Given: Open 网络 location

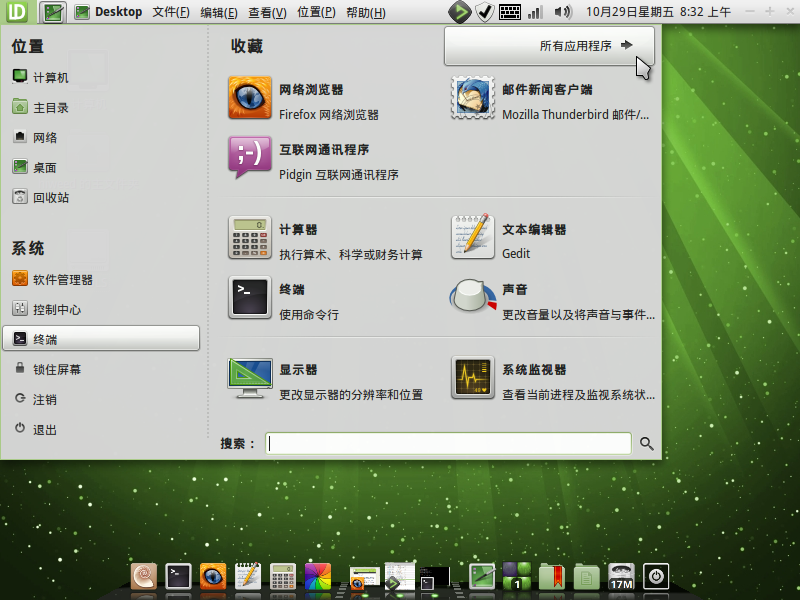Looking at the screenshot, I should (x=34, y=137).
